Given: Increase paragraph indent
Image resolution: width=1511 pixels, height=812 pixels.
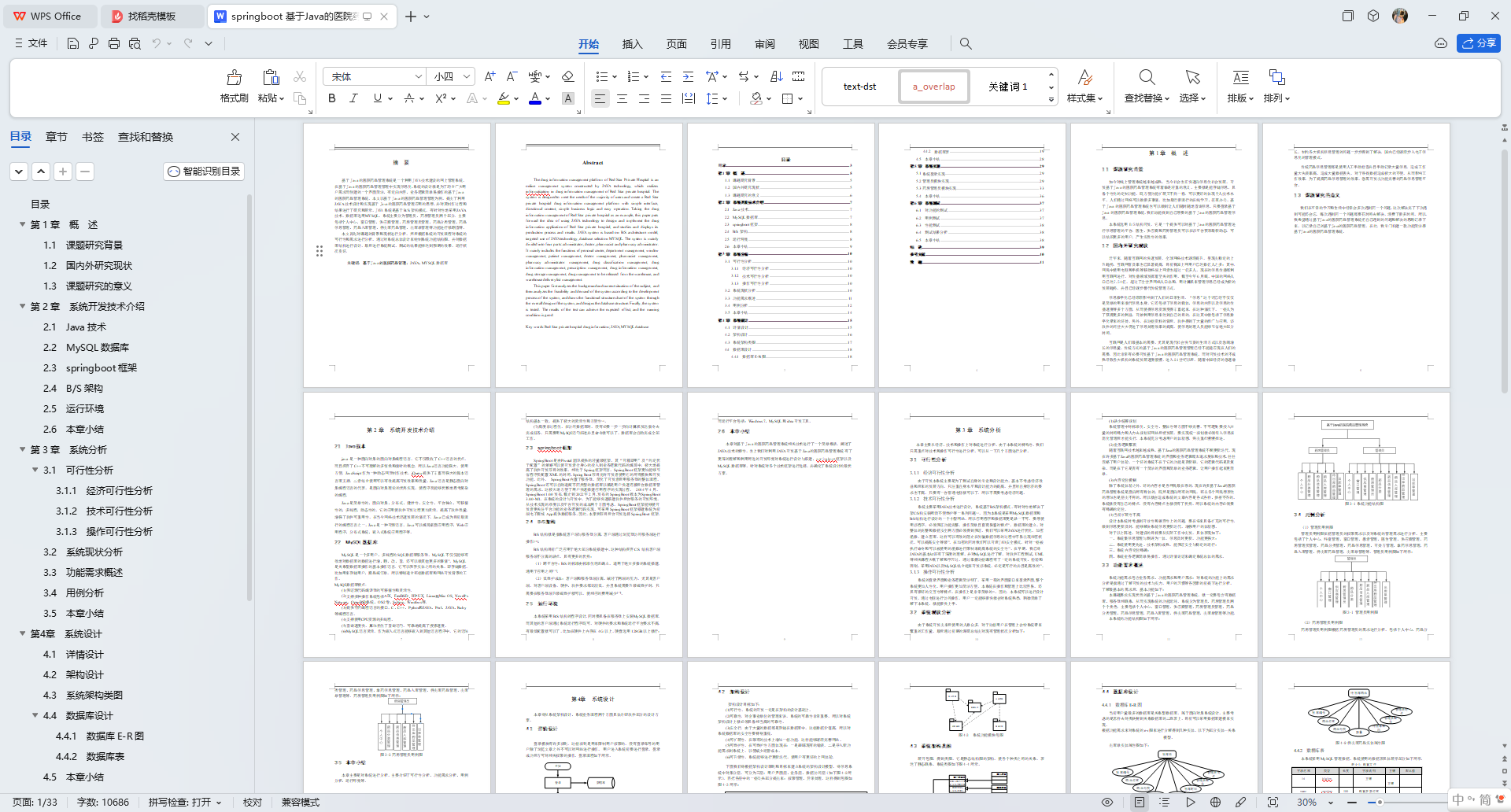Looking at the screenshot, I should coord(688,76).
